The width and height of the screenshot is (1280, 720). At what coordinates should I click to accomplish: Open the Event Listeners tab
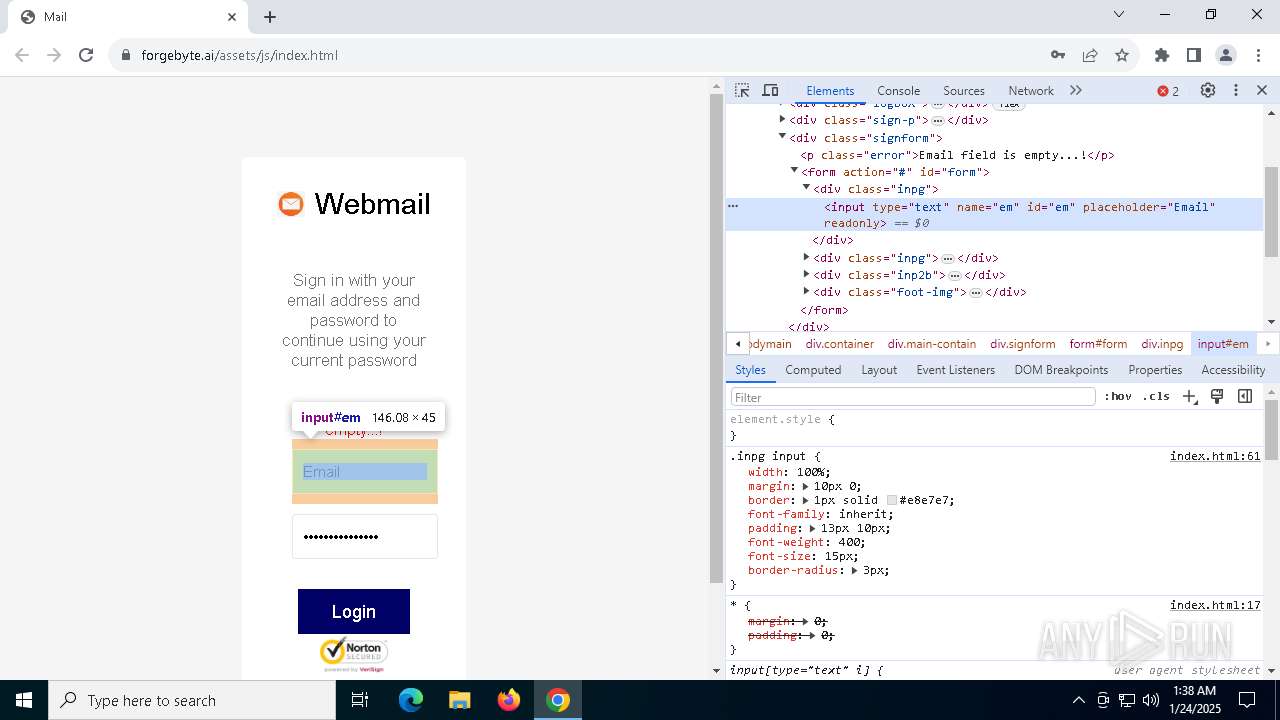[x=955, y=369]
